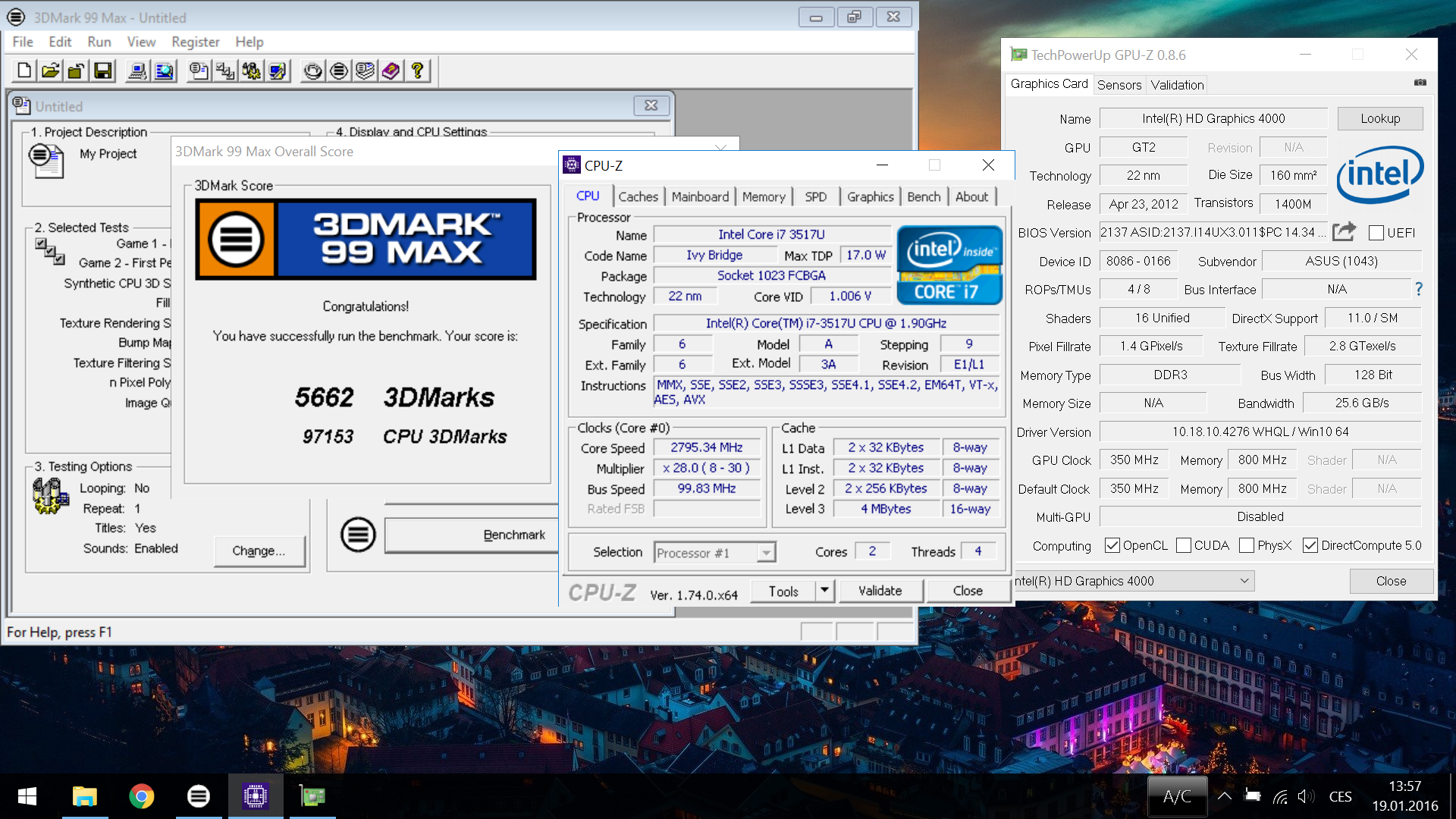Switch to the Mainboard tab in CPU-Z
This screenshot has width=1456, height=819.
tap(700, 196)
